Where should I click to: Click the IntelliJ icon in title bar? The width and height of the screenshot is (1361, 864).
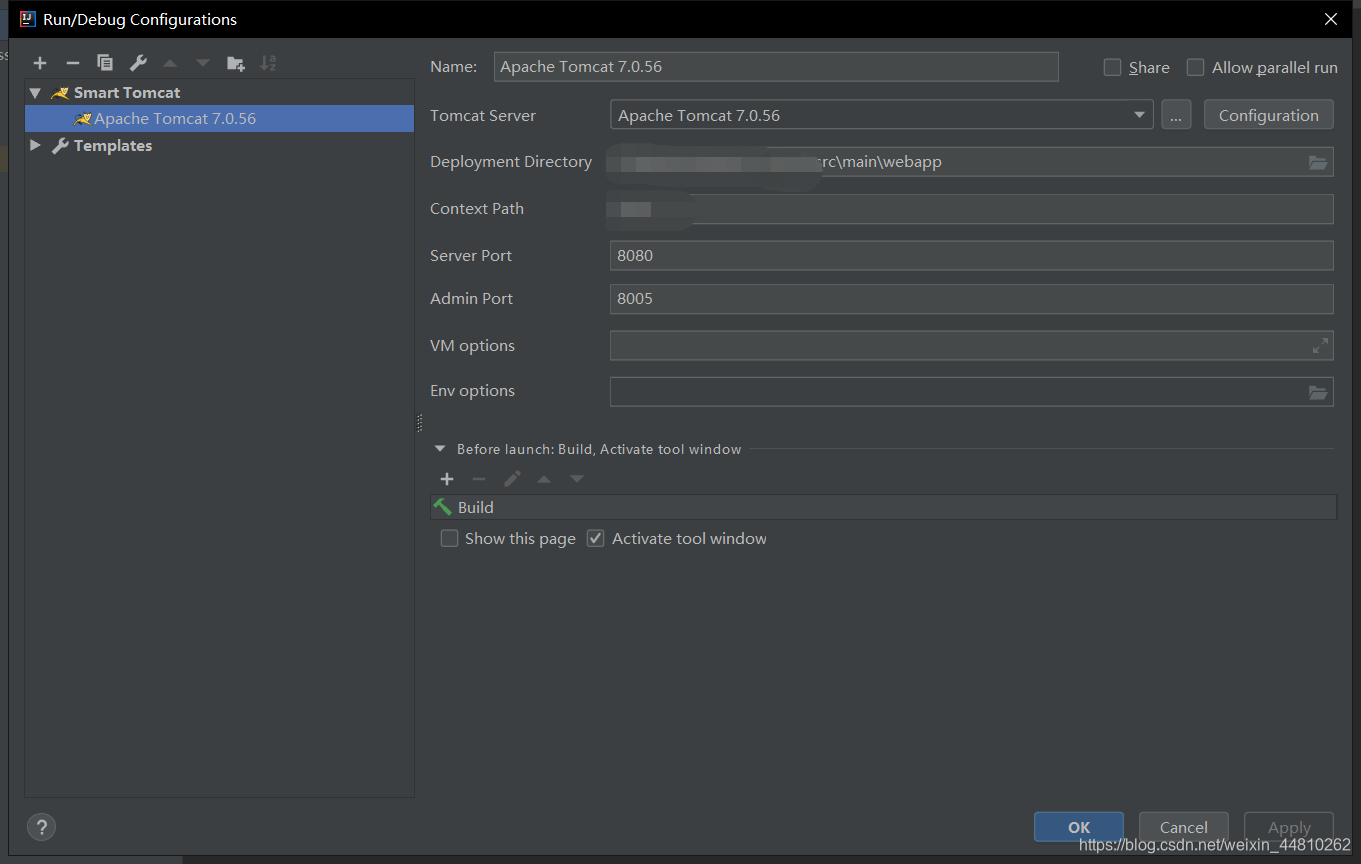coord(28,19)
